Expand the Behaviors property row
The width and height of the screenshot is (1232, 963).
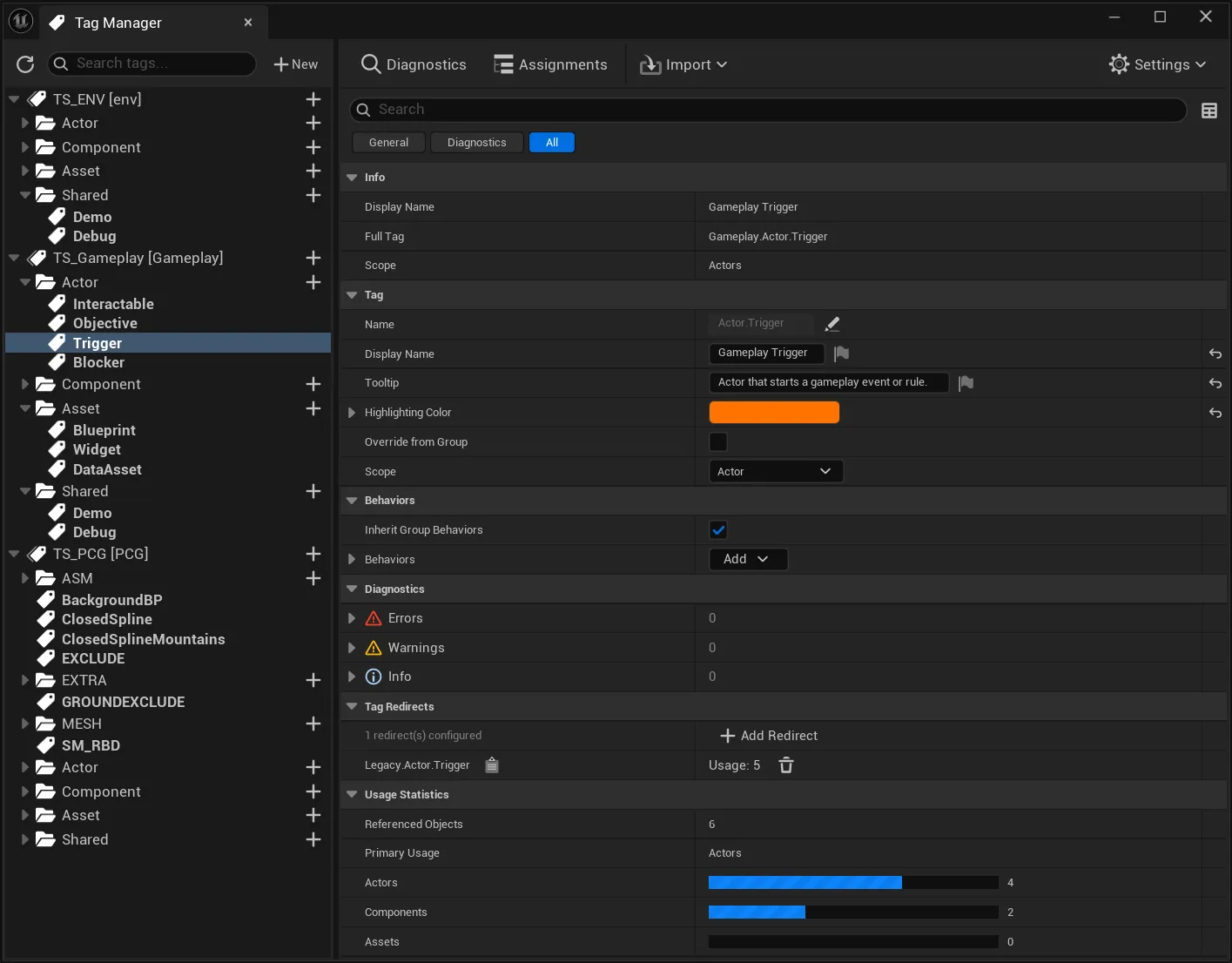coord(352,559)
